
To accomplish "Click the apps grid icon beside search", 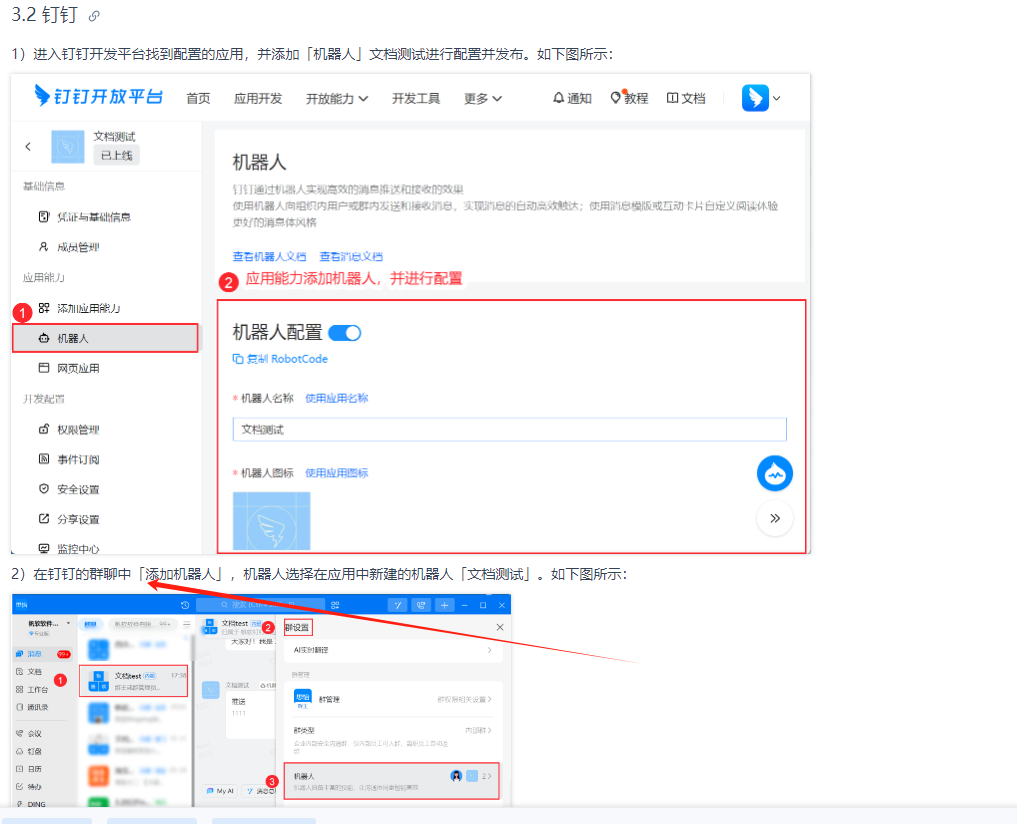I will coord(335,605).
